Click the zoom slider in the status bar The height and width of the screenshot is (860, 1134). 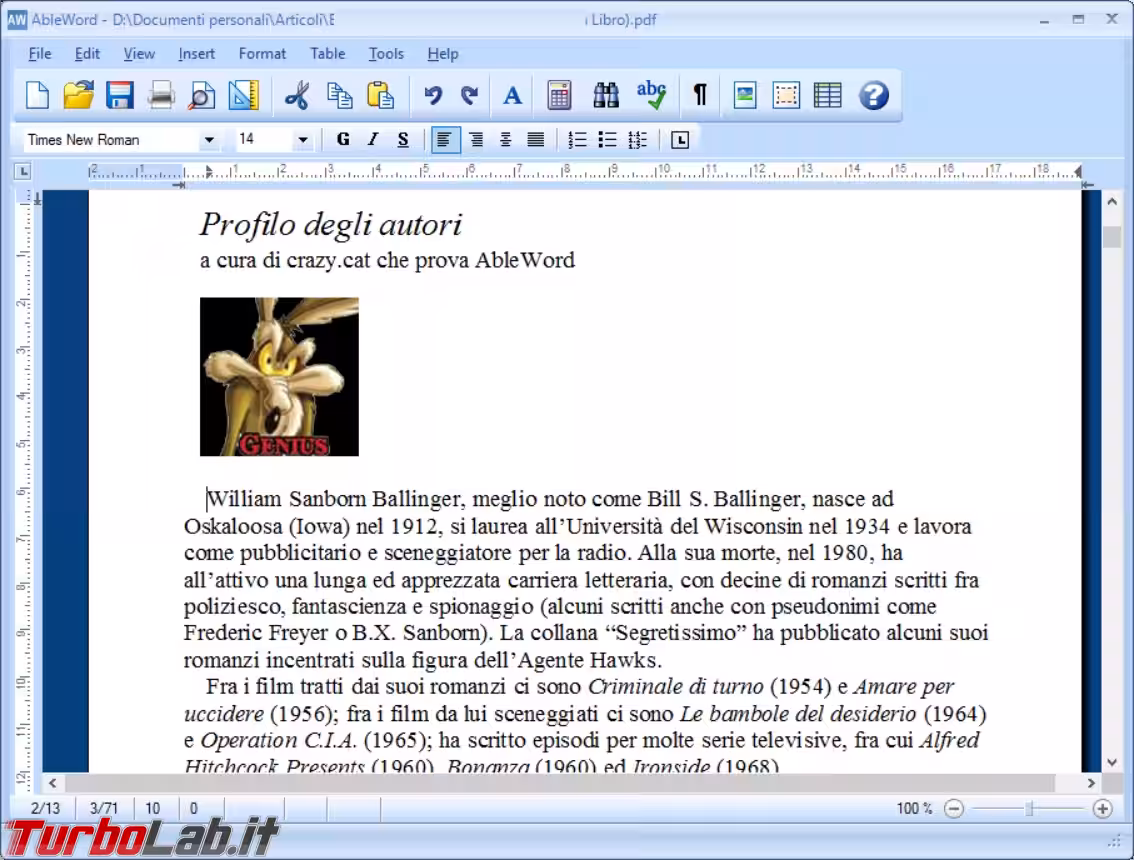point(1028,809)
